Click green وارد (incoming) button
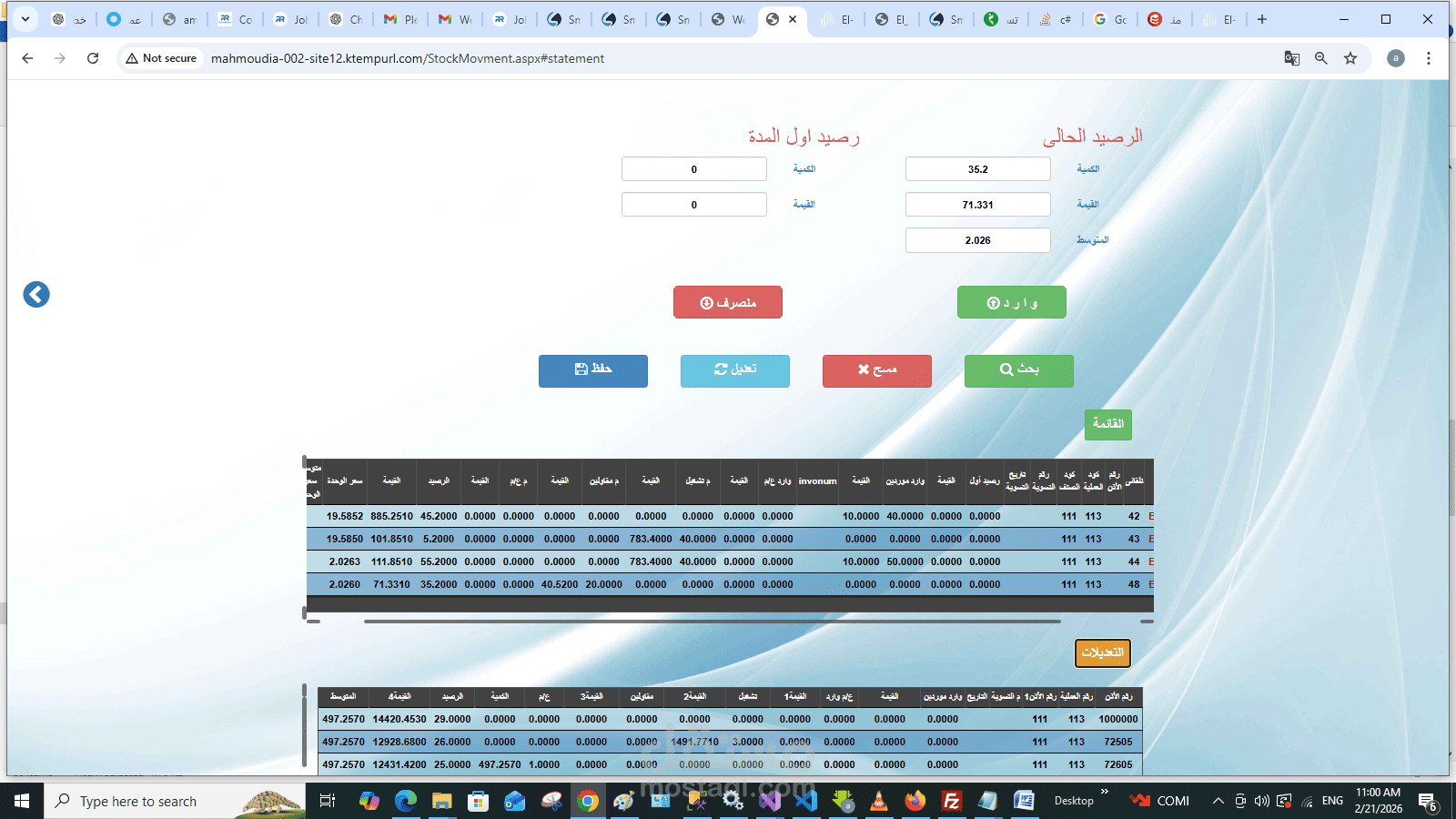The image size is (1456, 819). (x=1012, y=302)
